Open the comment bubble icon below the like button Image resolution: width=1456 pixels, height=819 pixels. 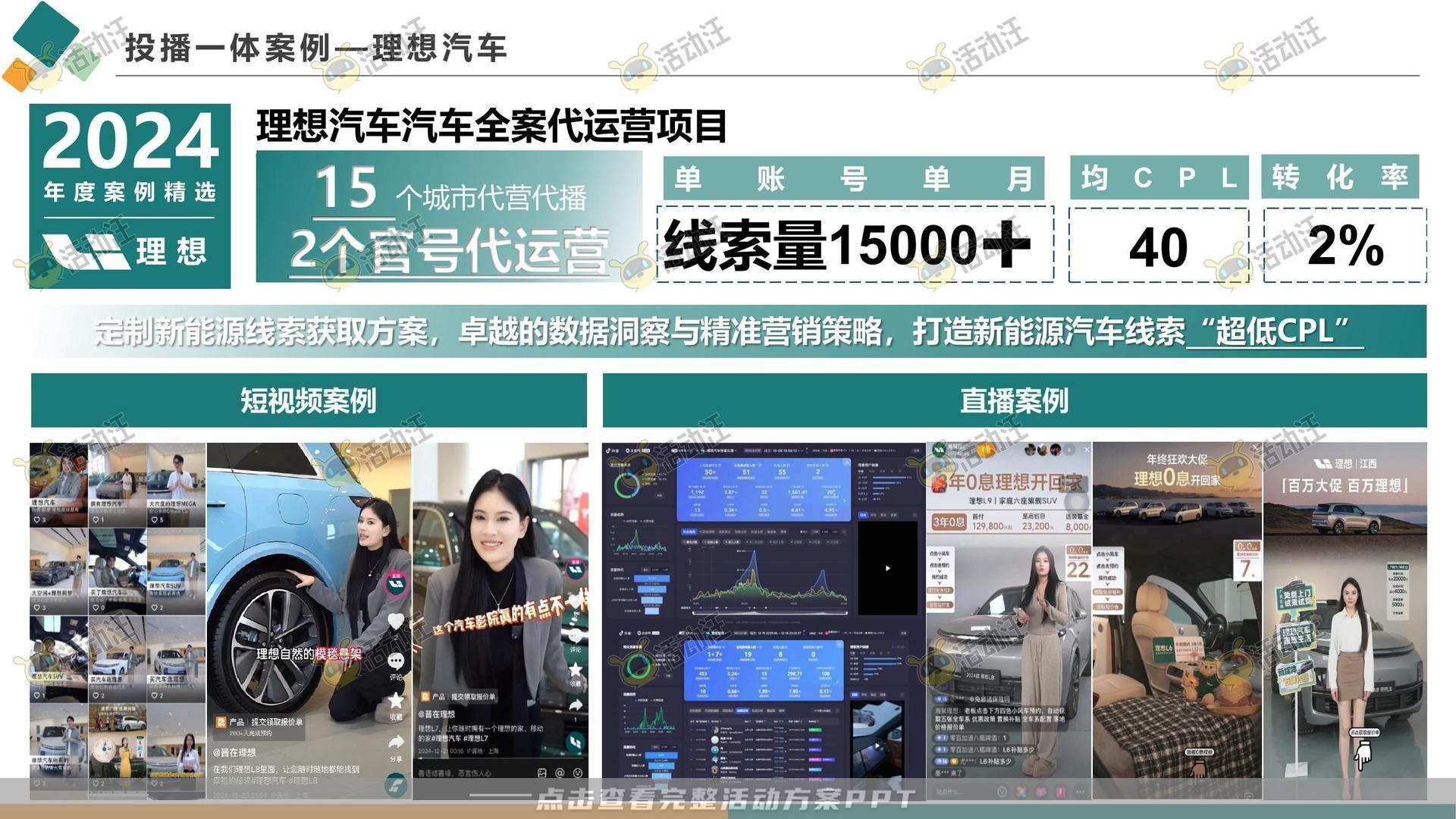pyautogui.click(x=397, y=661)
